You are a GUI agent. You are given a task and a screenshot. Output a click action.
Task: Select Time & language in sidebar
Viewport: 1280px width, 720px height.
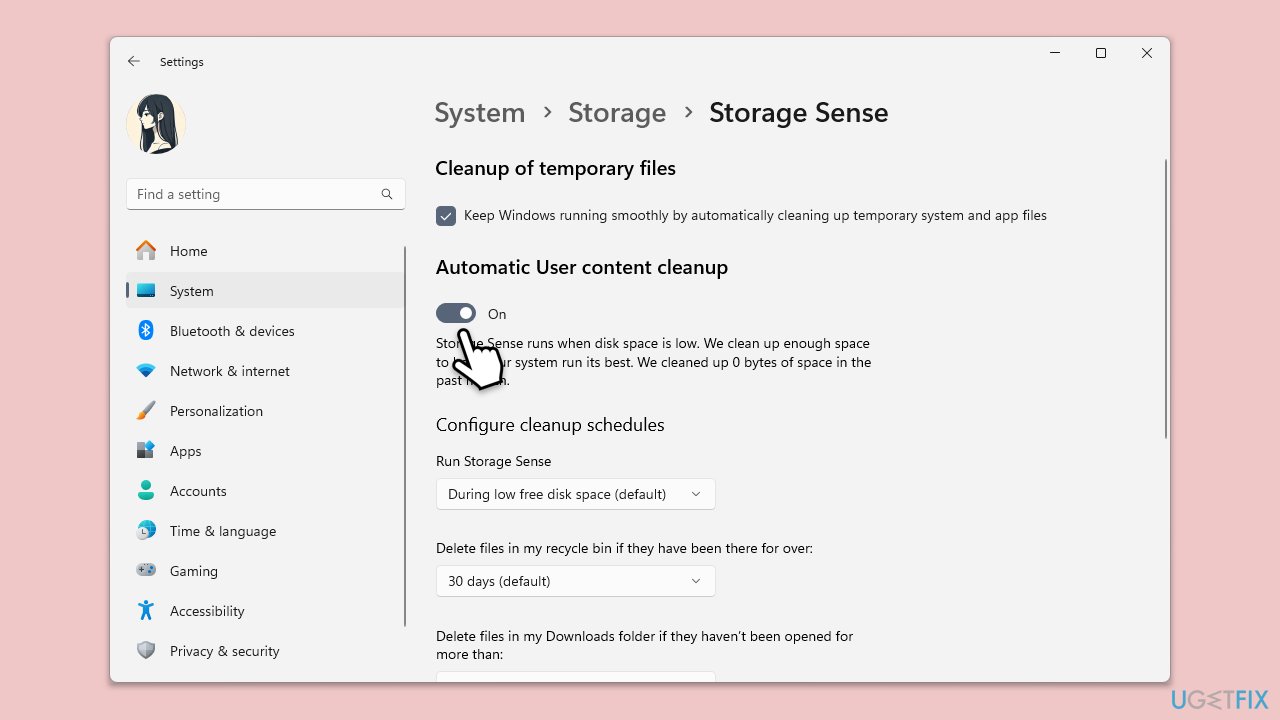coord(222,531)
